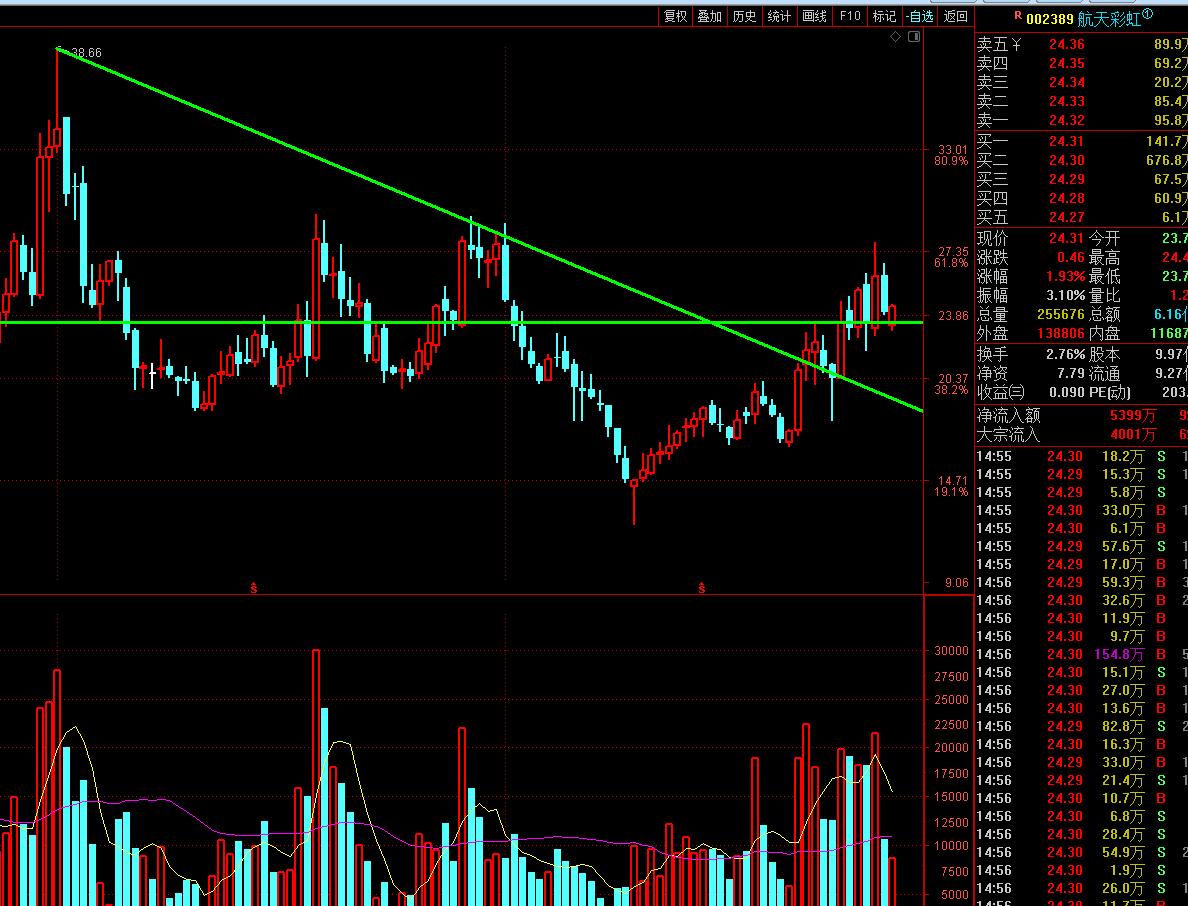The height and width of the screenshot is (906, 1188).
Task: Click the 61.8% Fibonacci axis label
Action: tap(951, 263)
